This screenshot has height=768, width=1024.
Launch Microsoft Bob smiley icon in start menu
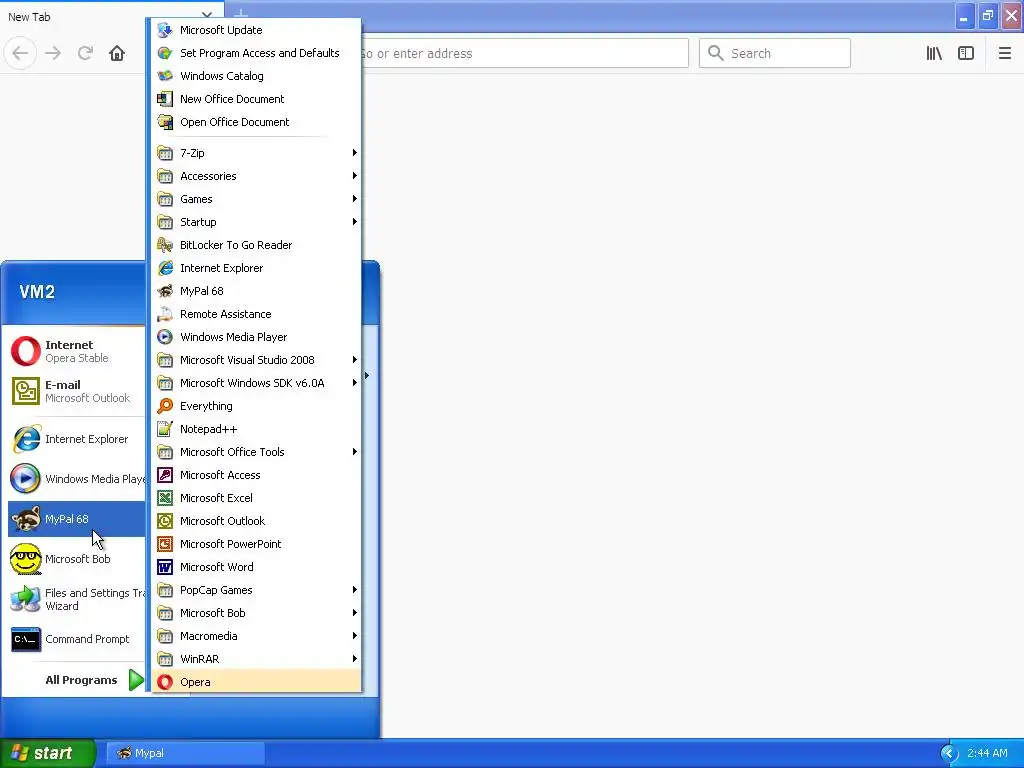(26, 559)
